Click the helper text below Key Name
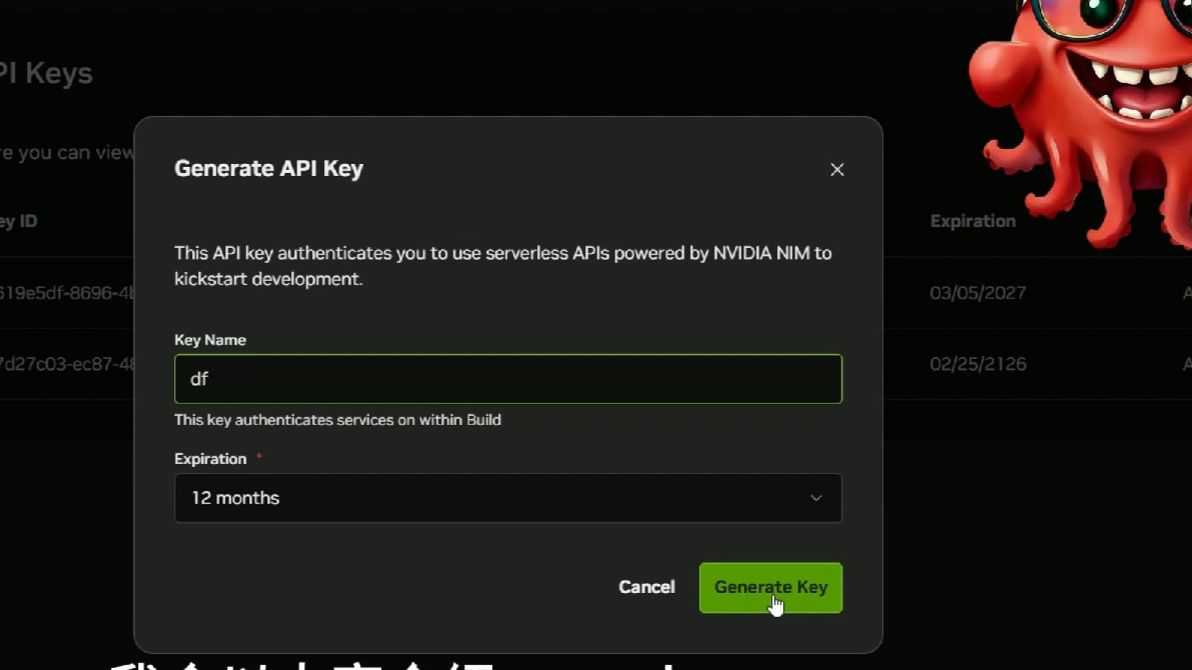Screen dimensions: 1192x670 (337, 420)
